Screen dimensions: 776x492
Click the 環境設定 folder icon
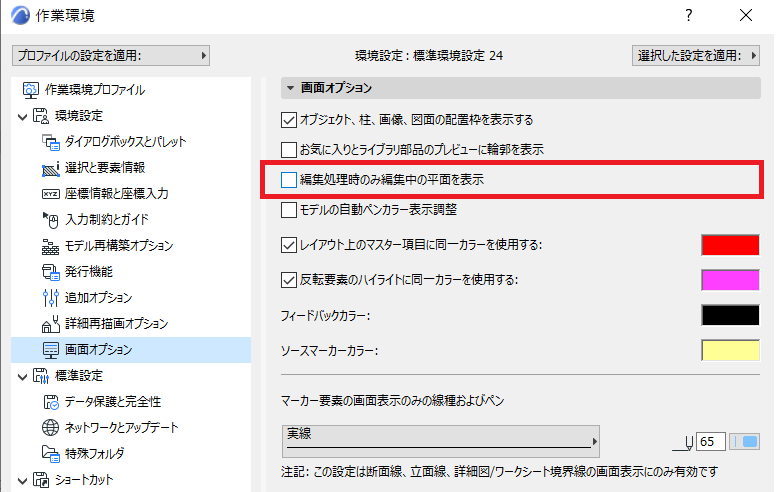click(41, 116)
